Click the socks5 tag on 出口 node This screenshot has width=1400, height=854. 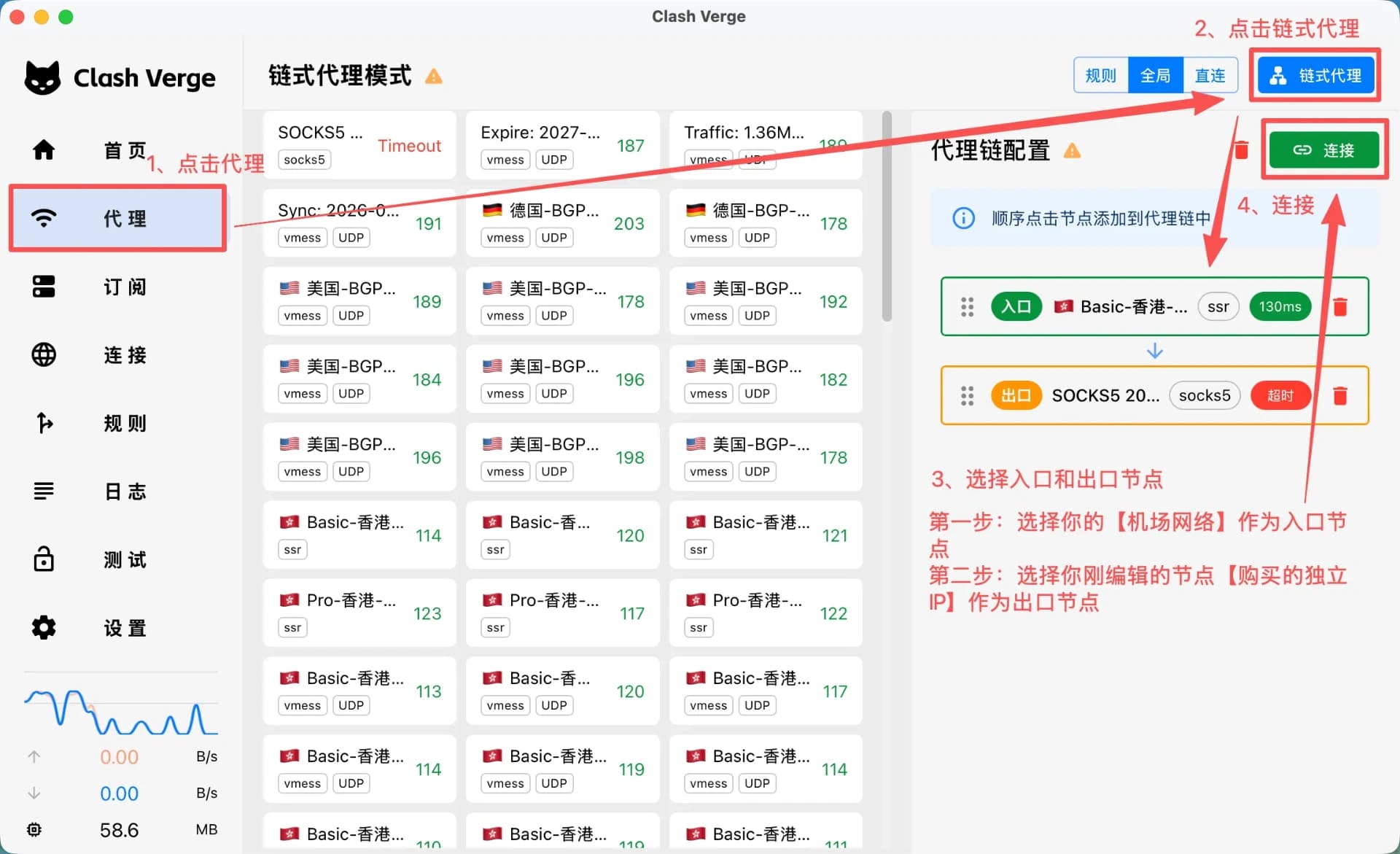[x=1205, y=396]
